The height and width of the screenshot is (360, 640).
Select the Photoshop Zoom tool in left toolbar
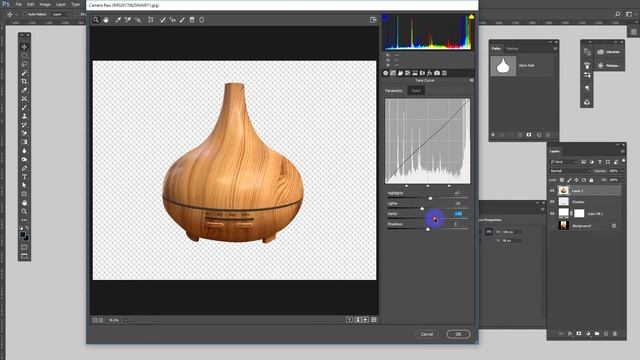click(x=24, y=211)
